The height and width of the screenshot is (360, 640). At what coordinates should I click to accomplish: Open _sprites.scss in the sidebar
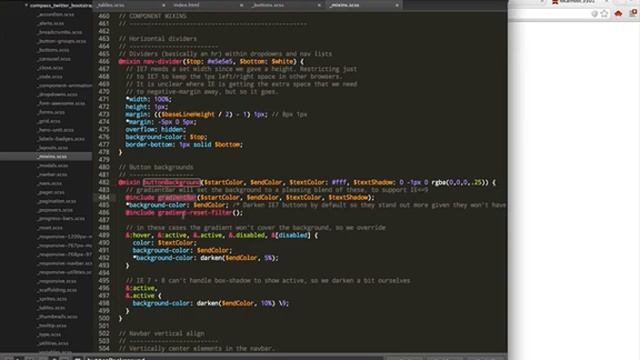52,299
